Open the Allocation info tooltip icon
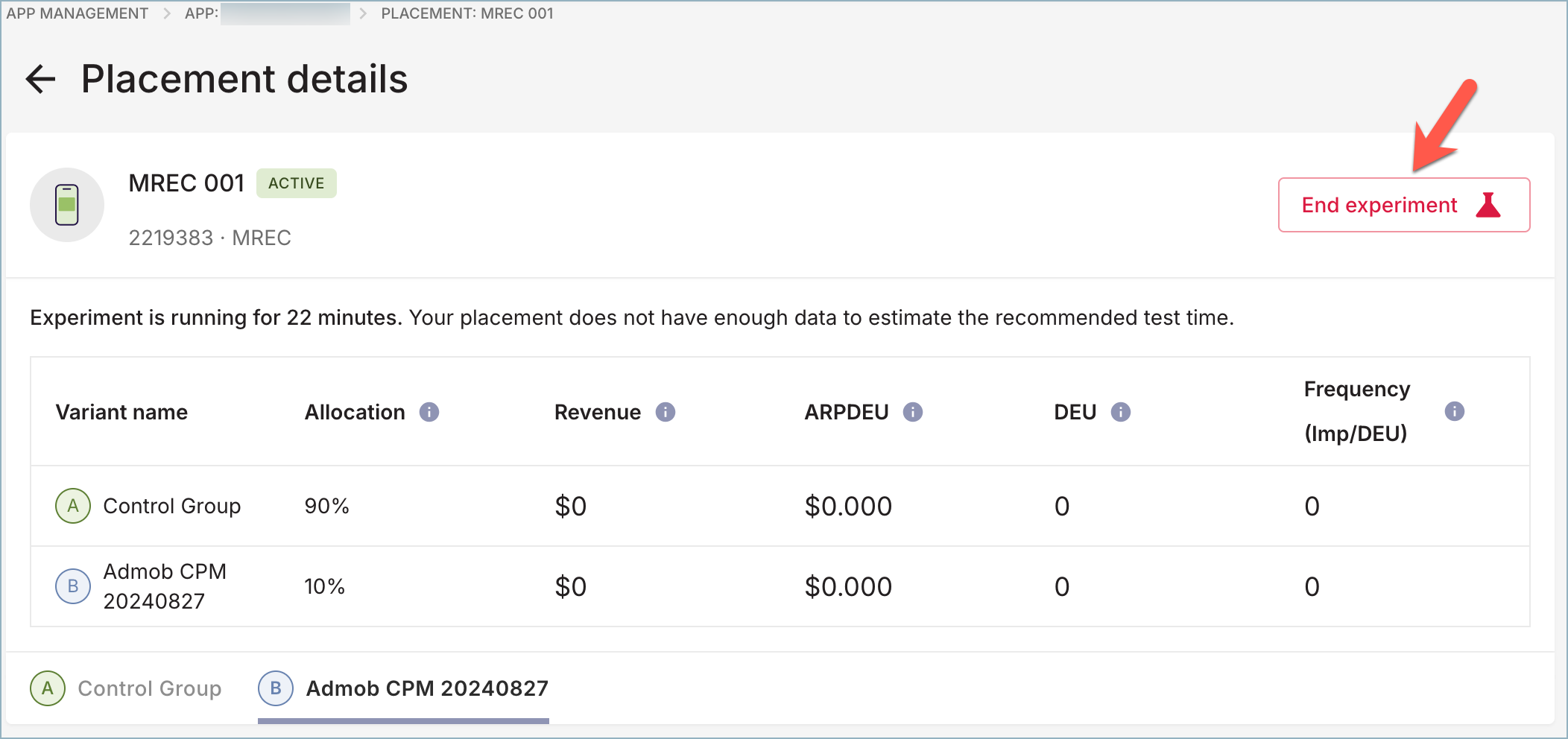1568x739 pixels. [429, 412]
